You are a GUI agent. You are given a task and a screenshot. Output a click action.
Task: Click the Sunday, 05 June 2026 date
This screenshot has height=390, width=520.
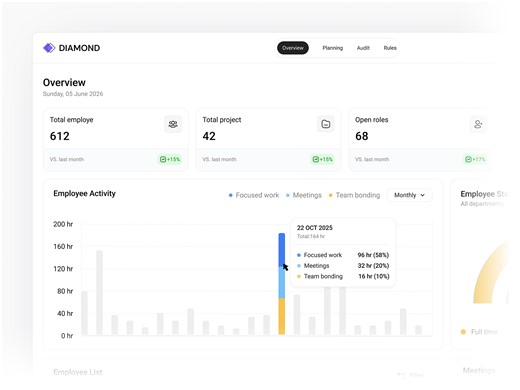click(x=73, y=94)
